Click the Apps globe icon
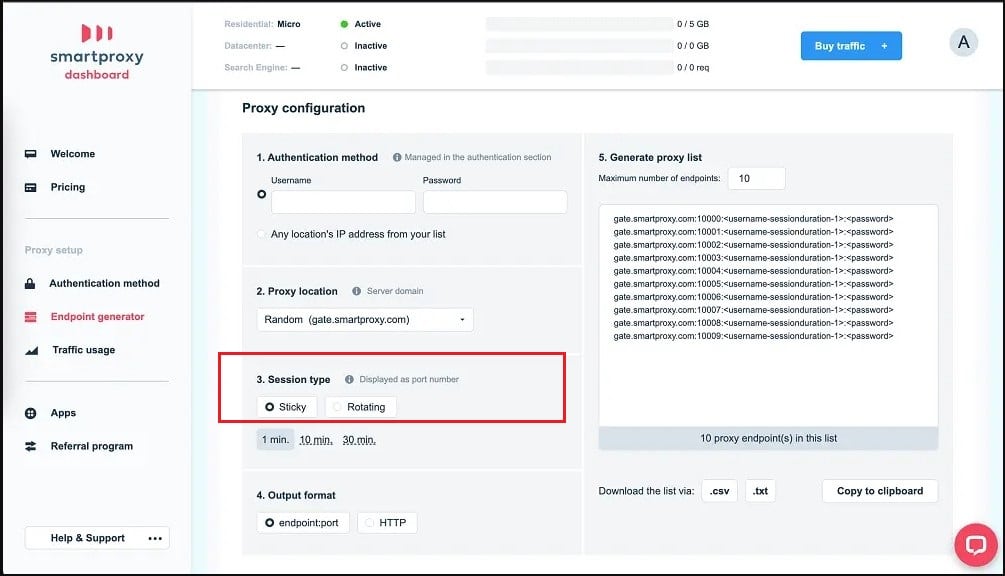The height and width of the screenshot is (576, 1005). point(30,413)
